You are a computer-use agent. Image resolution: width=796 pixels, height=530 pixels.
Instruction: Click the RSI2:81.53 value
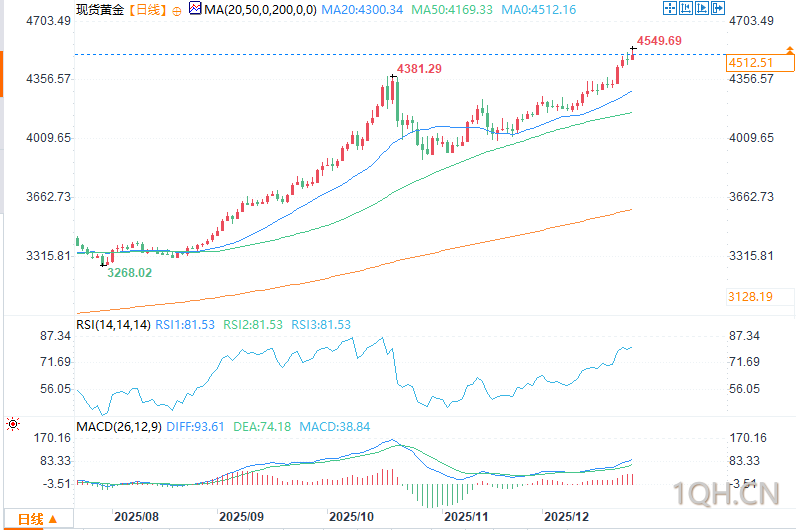click(253, 325)
